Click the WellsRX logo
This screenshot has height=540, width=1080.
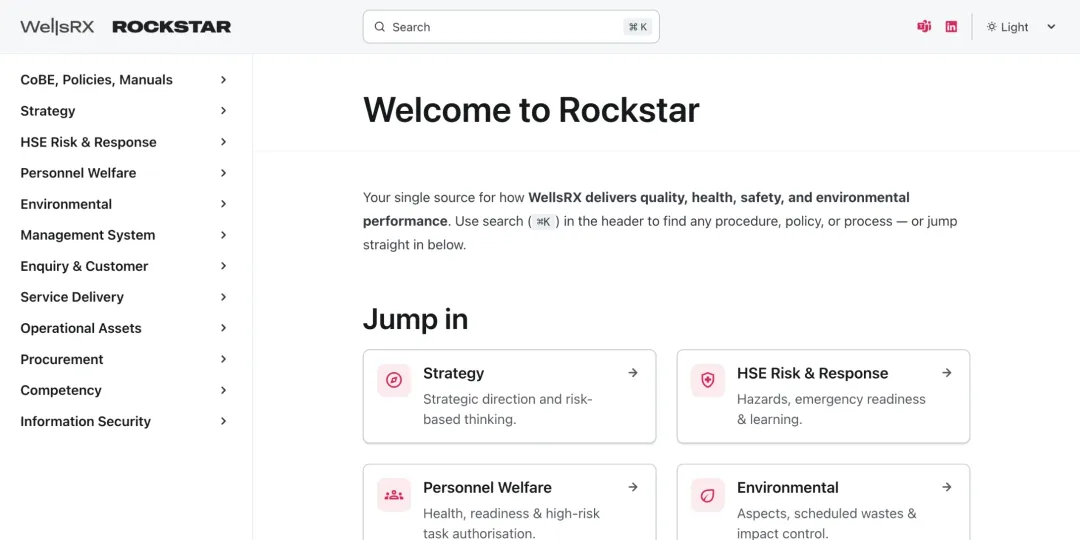point(57,27)
